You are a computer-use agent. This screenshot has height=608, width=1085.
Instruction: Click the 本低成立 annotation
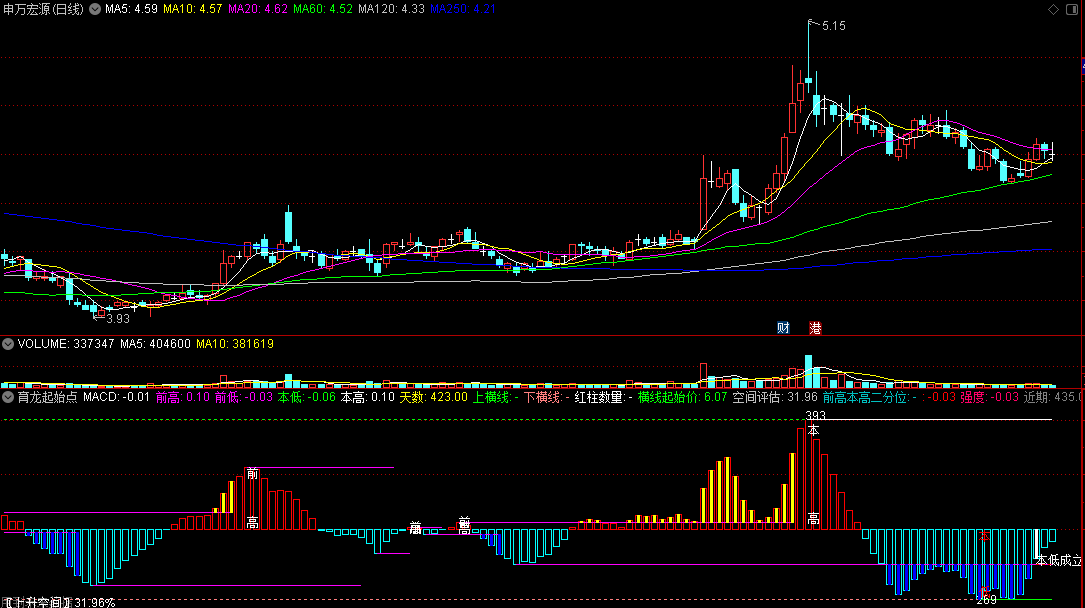(1059, 560)
